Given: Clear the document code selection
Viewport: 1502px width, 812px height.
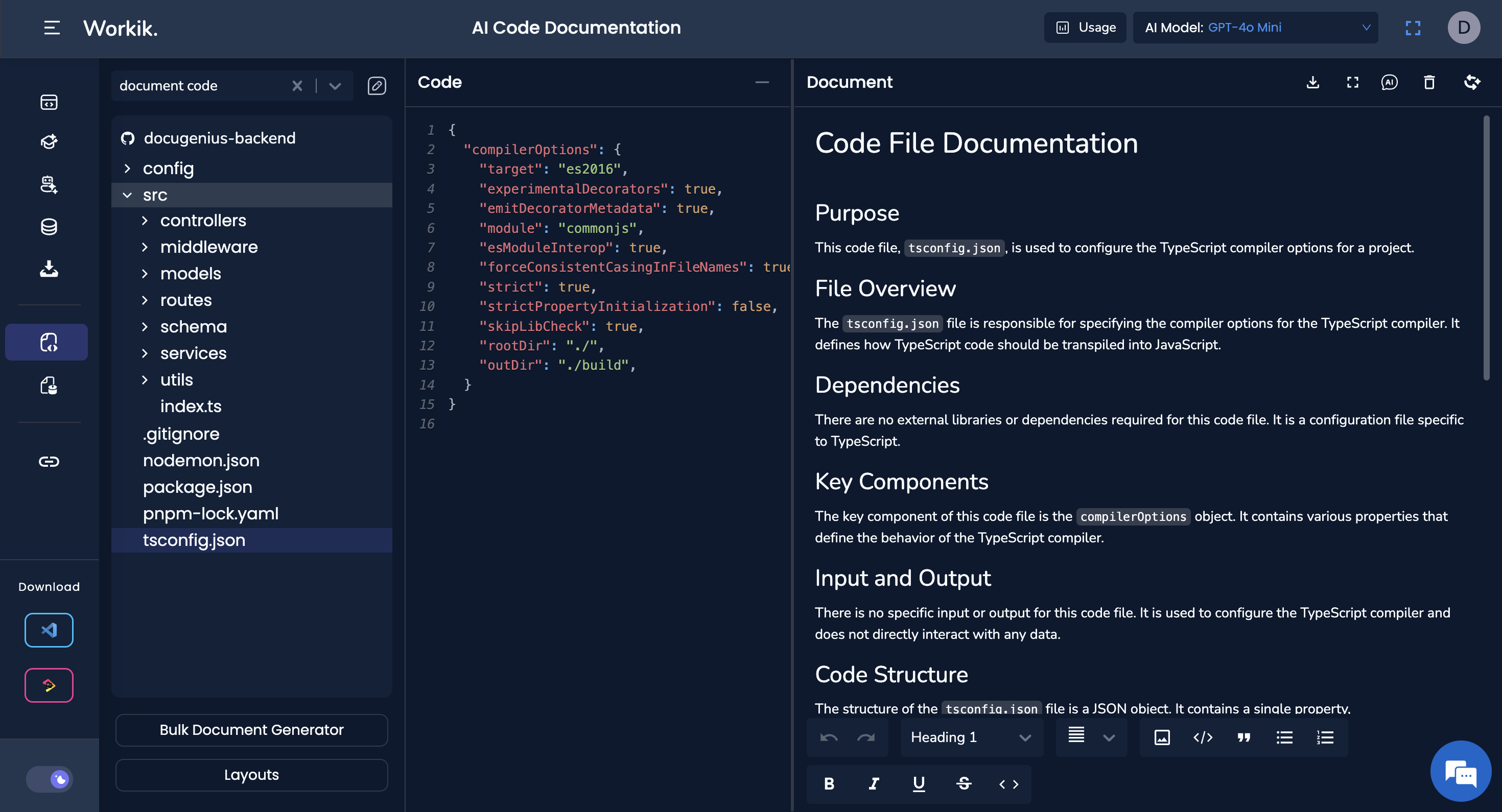Looking at the screenshot, I should coord(297,86).
